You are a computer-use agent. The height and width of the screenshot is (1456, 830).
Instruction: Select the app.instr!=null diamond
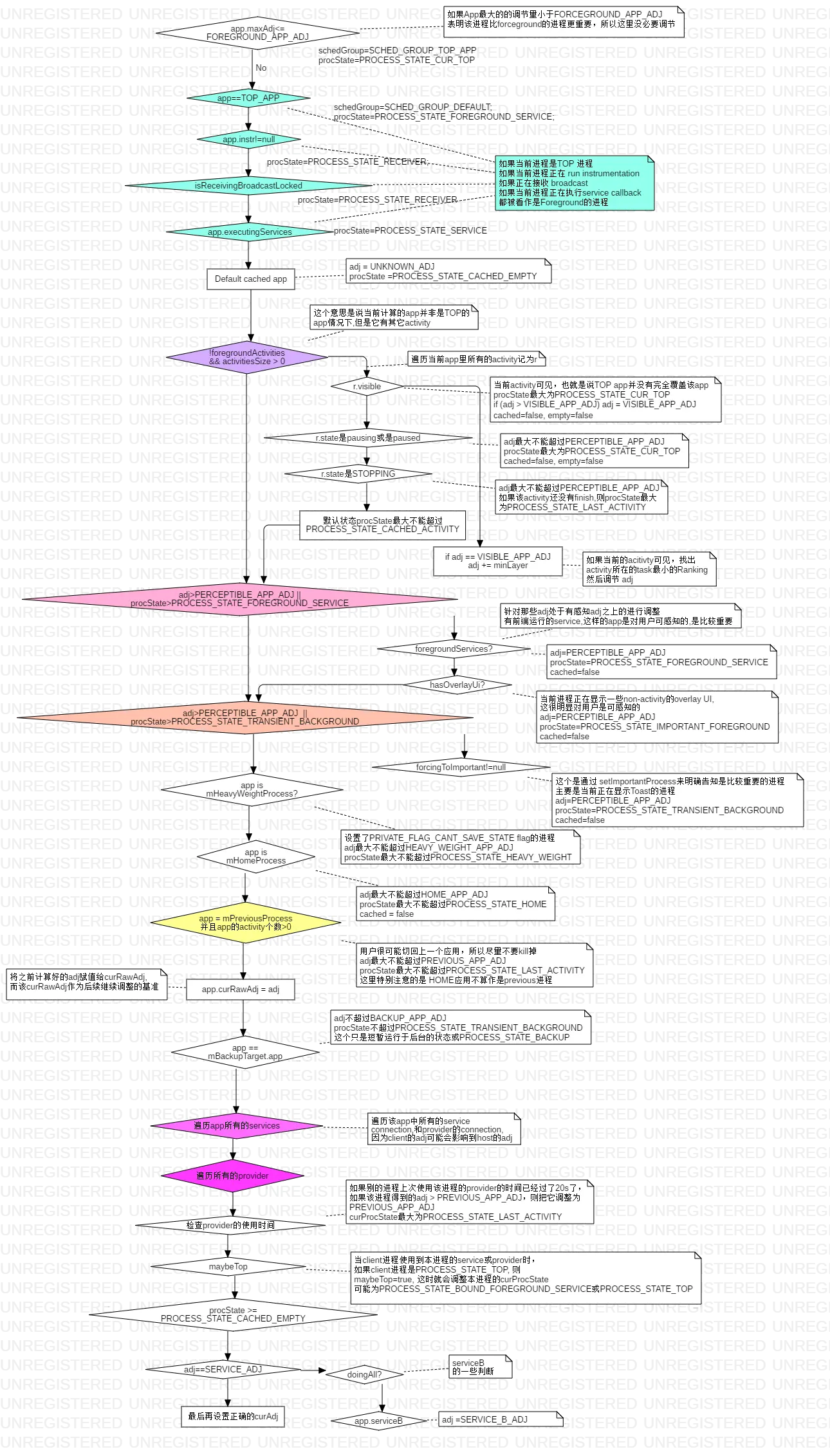point(248,140)
